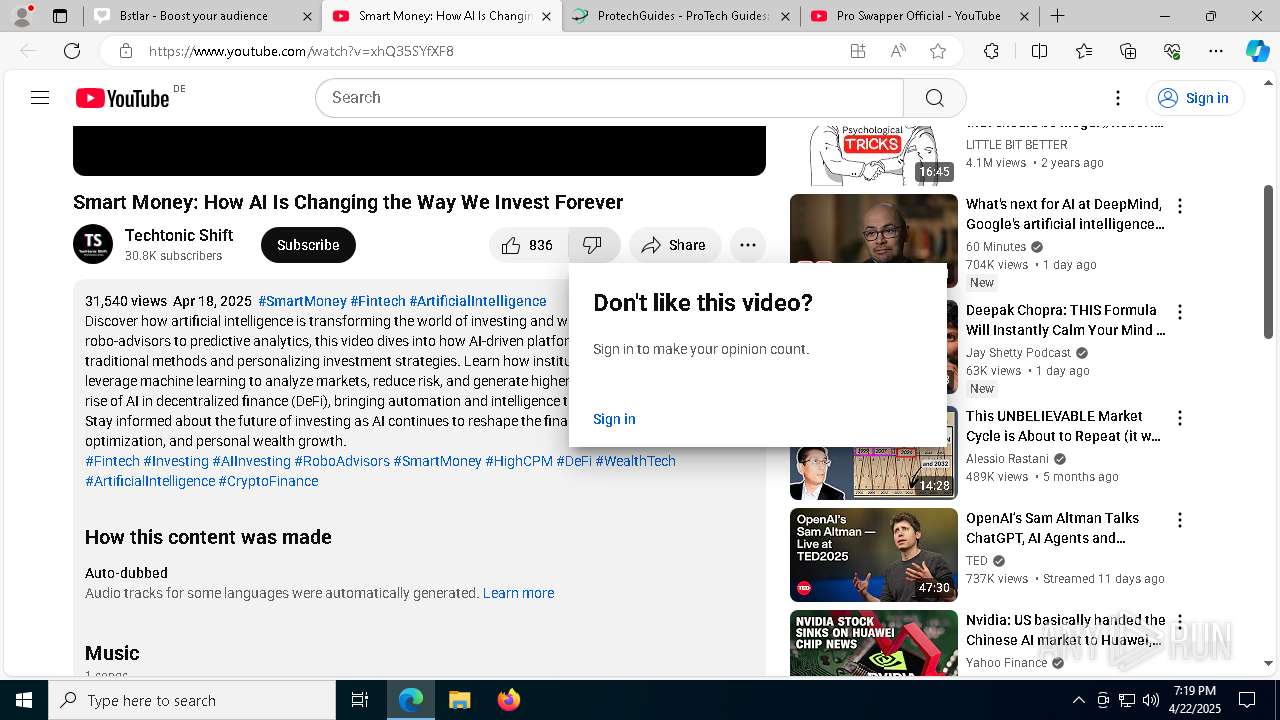Open the Nvidia Huawei video title
This screenshot has width=1280, height=720.
1065,630
